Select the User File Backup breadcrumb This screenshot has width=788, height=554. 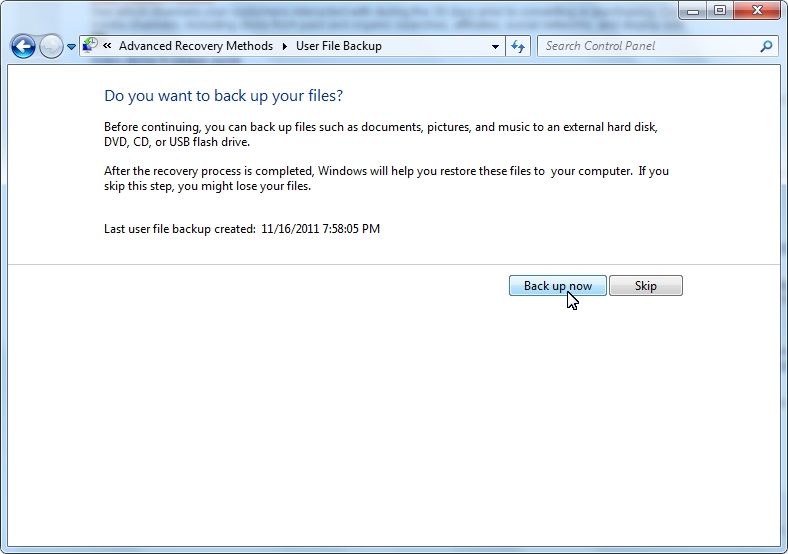click(x=338, y=46)
